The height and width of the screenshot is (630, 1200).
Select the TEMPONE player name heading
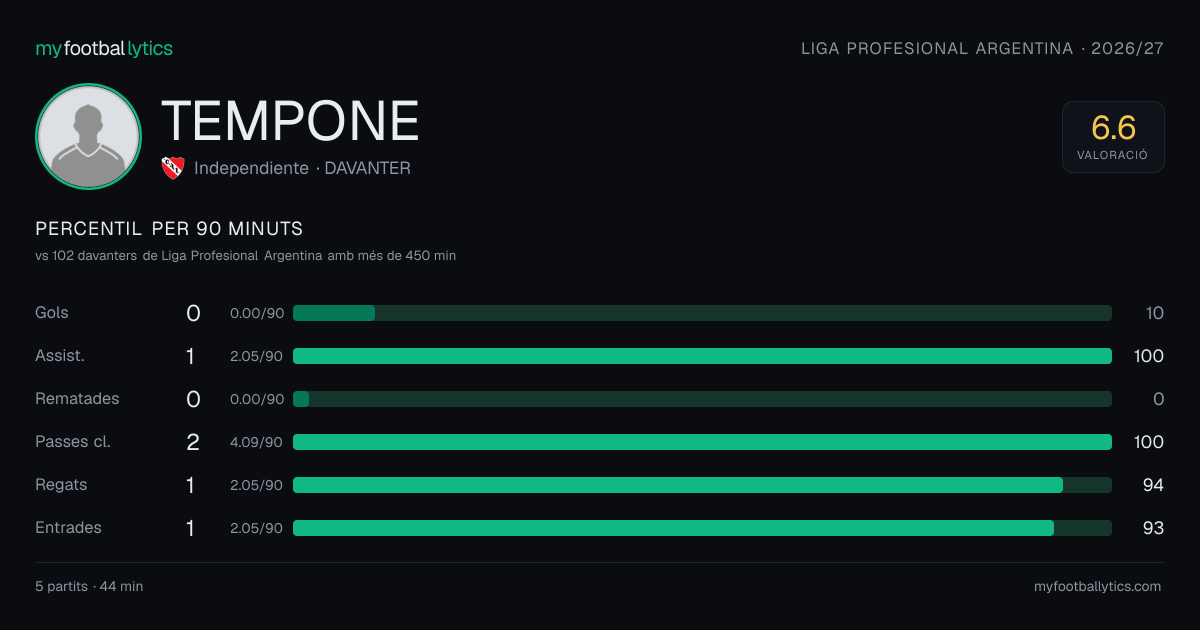pos(290,121)
